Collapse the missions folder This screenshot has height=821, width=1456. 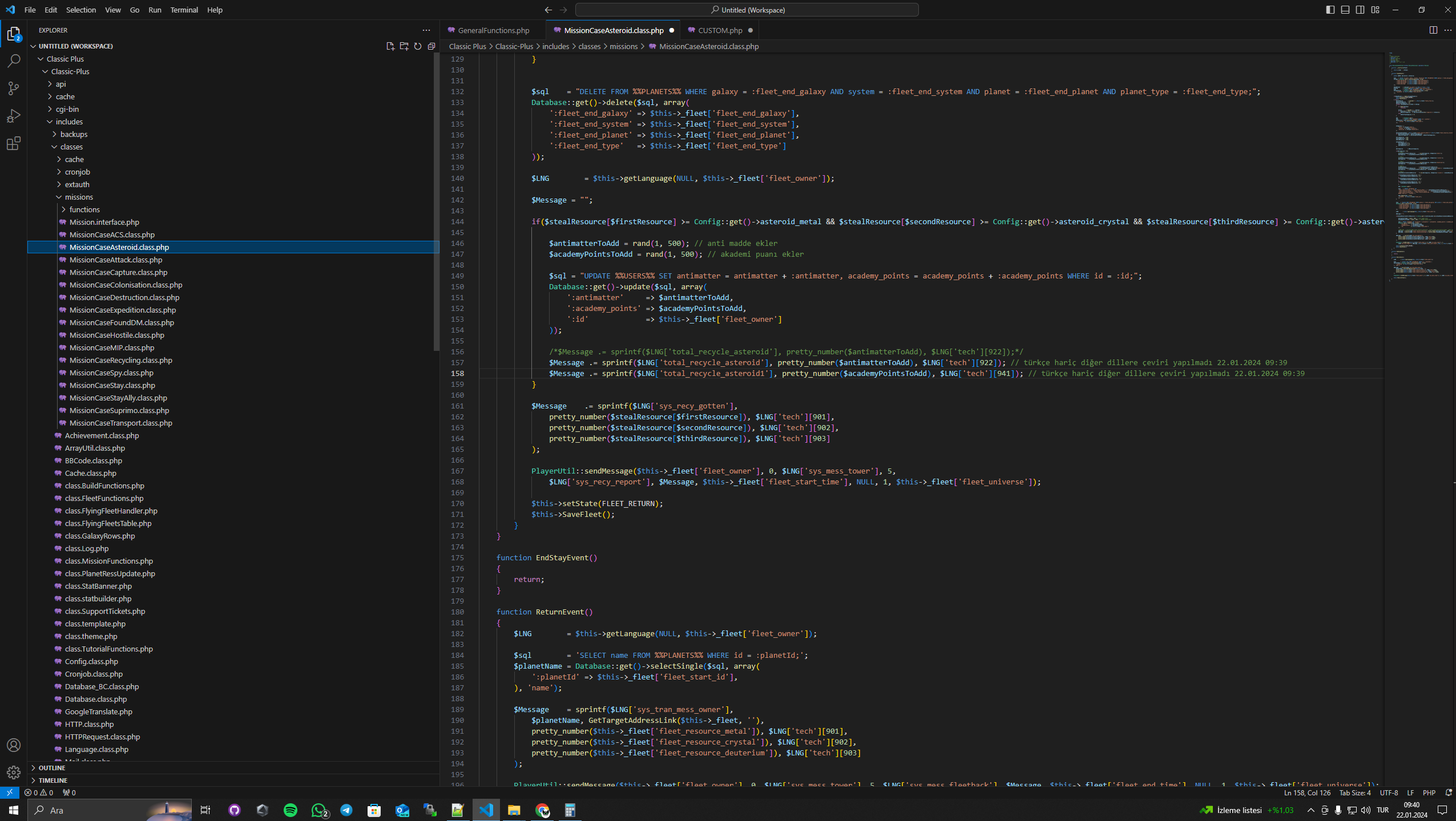[x=79, y=197]
